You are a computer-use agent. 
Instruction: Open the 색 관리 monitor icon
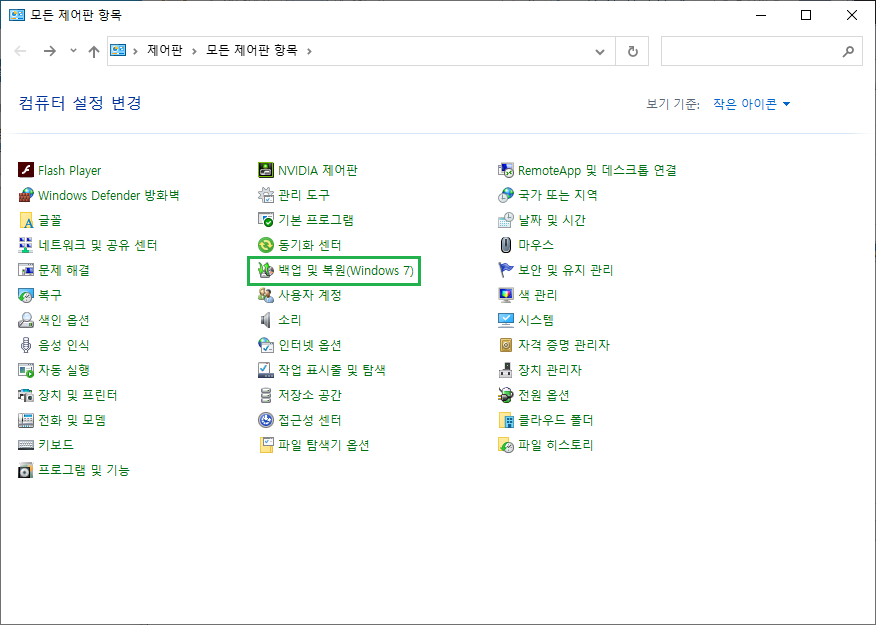coord(506,295)
